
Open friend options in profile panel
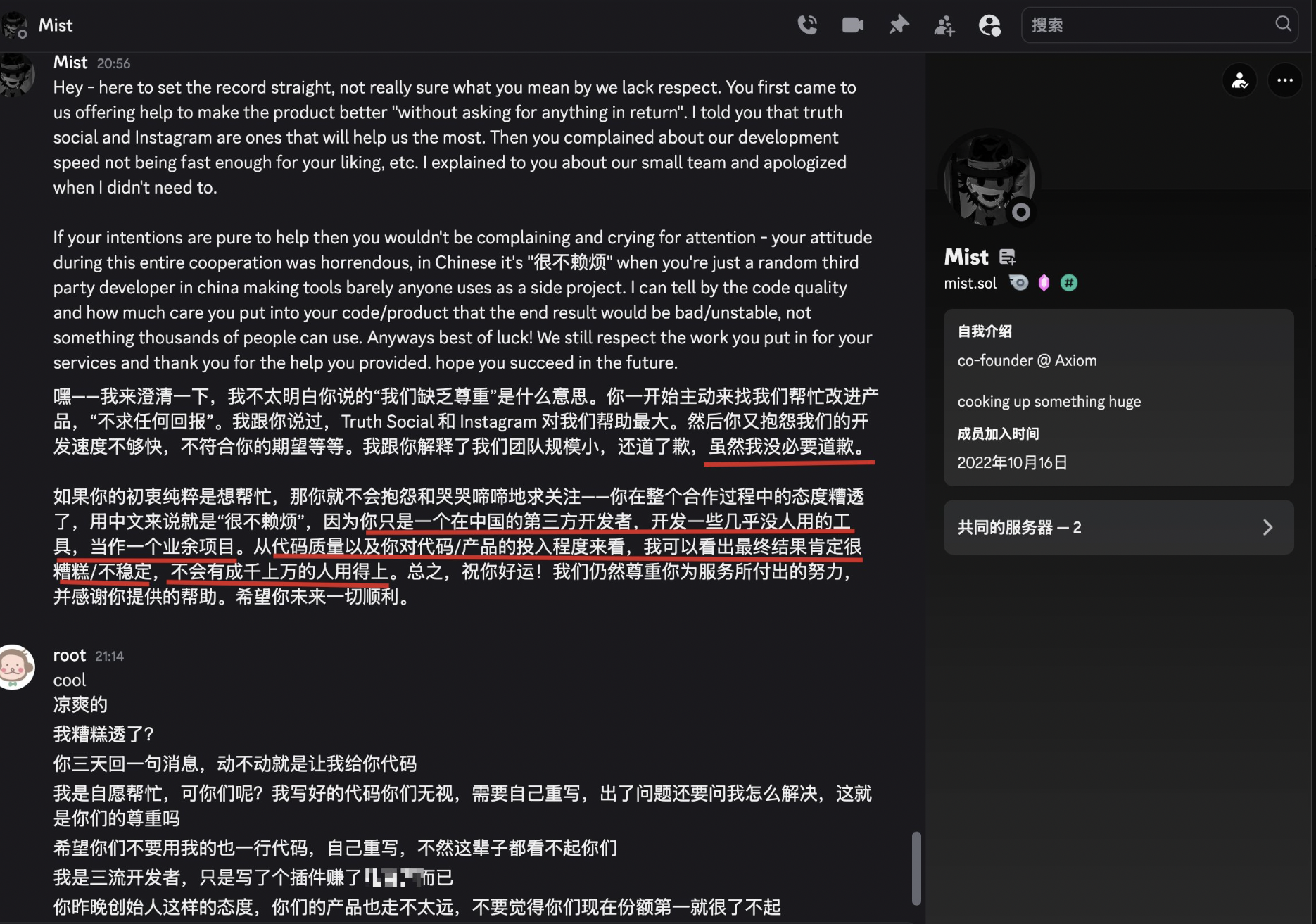coord(1239,80)
